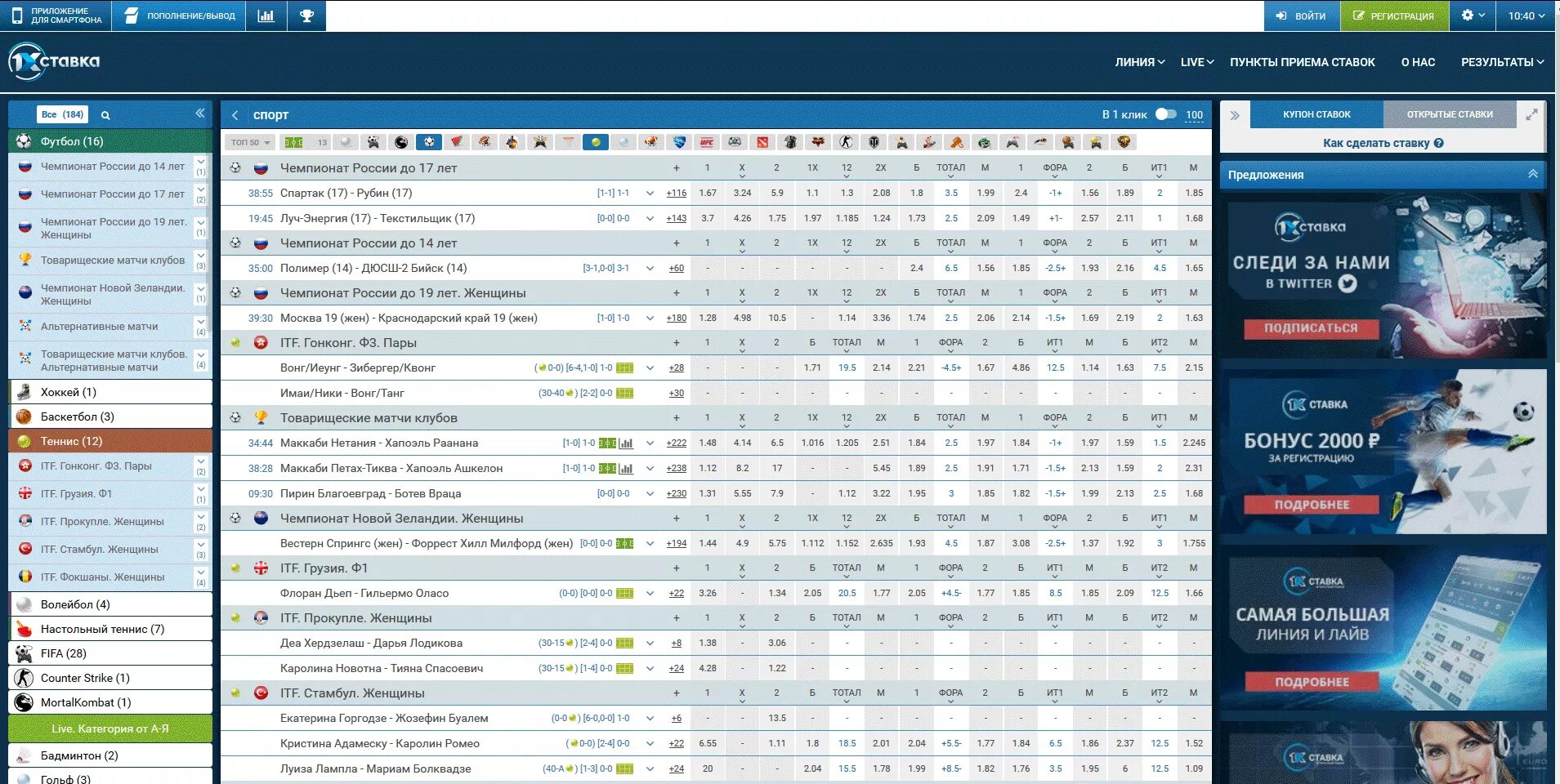Expand ITF. Грузия. Ф1 sidebar chevron
This screenshot has height=784, width=1560.
(x=200, y=494)
